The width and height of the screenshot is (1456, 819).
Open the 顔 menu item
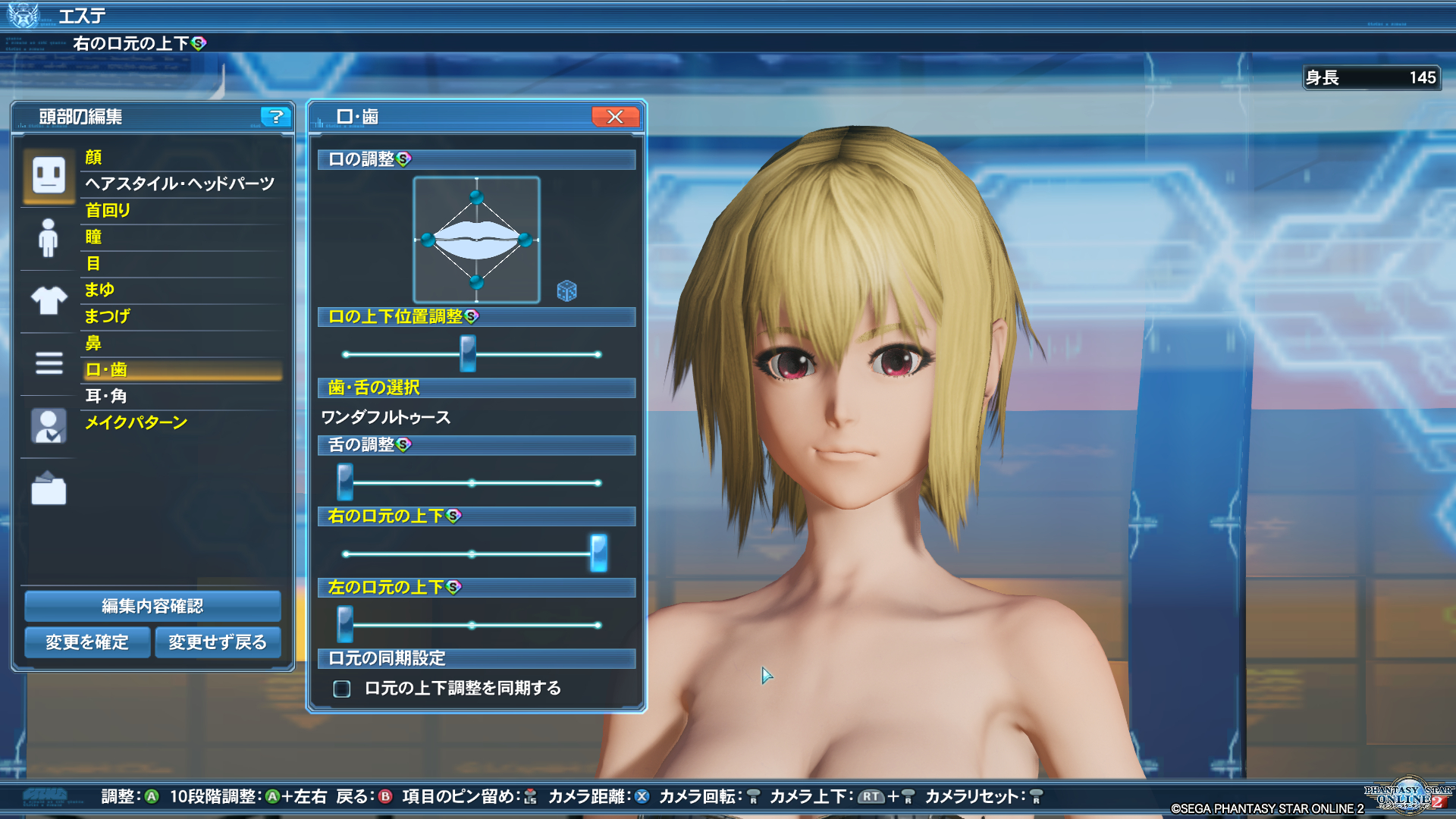click(93, 157)
